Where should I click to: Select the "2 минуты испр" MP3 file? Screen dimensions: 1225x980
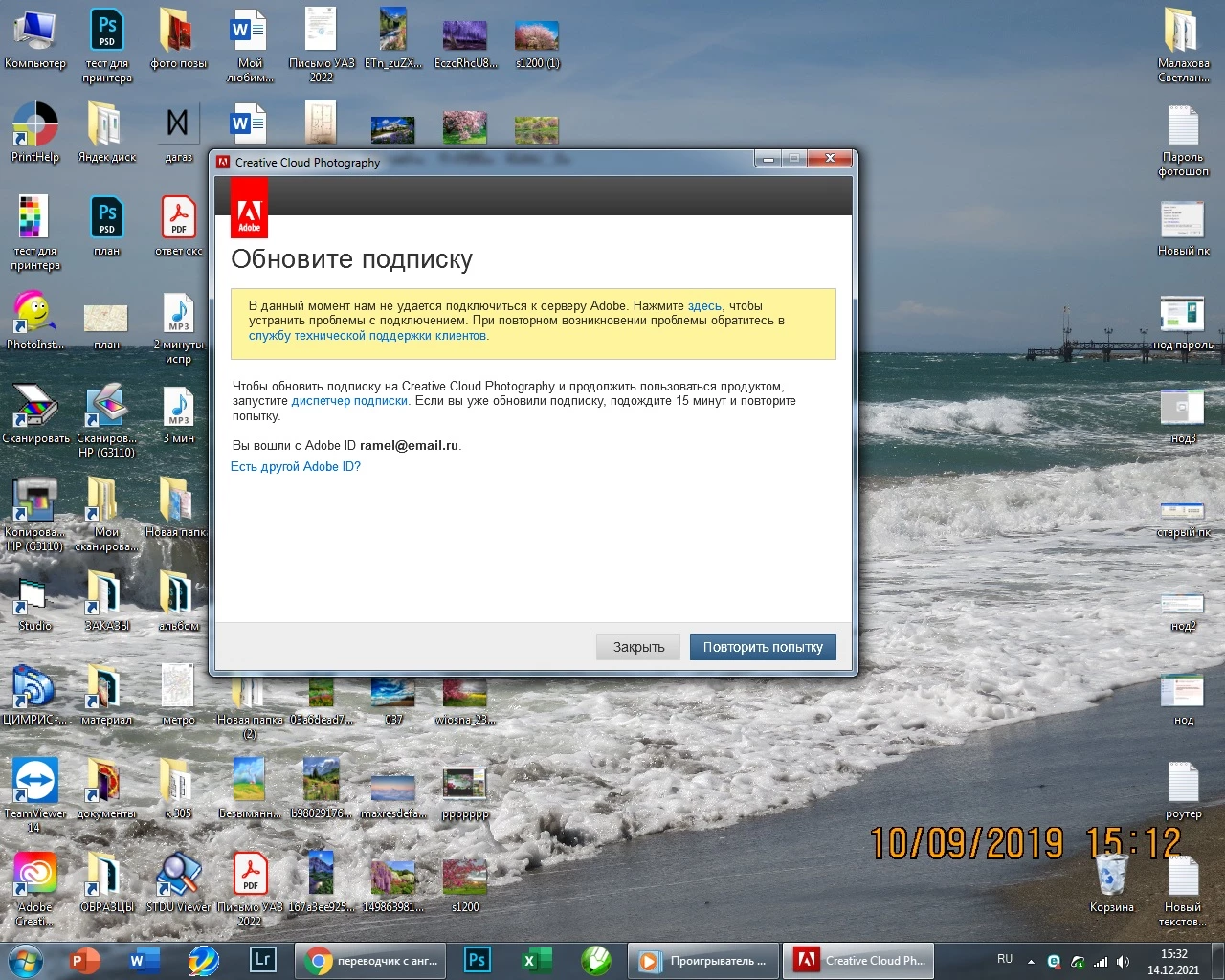pos(178,327)
